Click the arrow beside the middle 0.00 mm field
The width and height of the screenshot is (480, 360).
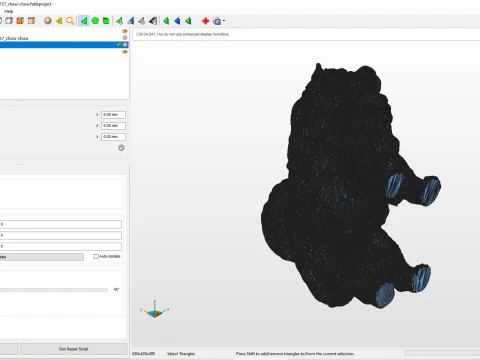[97, 126]
